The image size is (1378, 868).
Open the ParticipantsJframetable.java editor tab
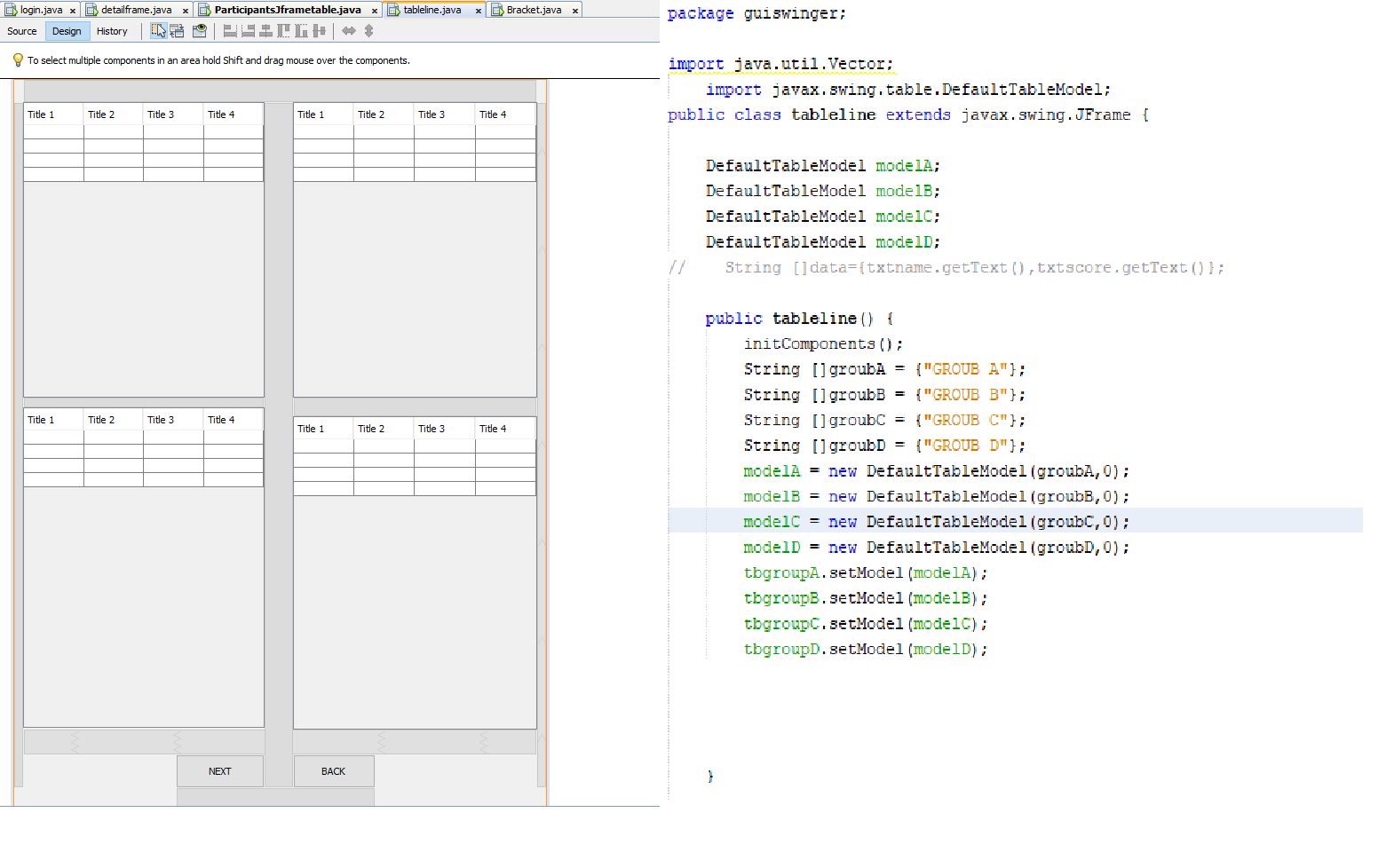288,10
